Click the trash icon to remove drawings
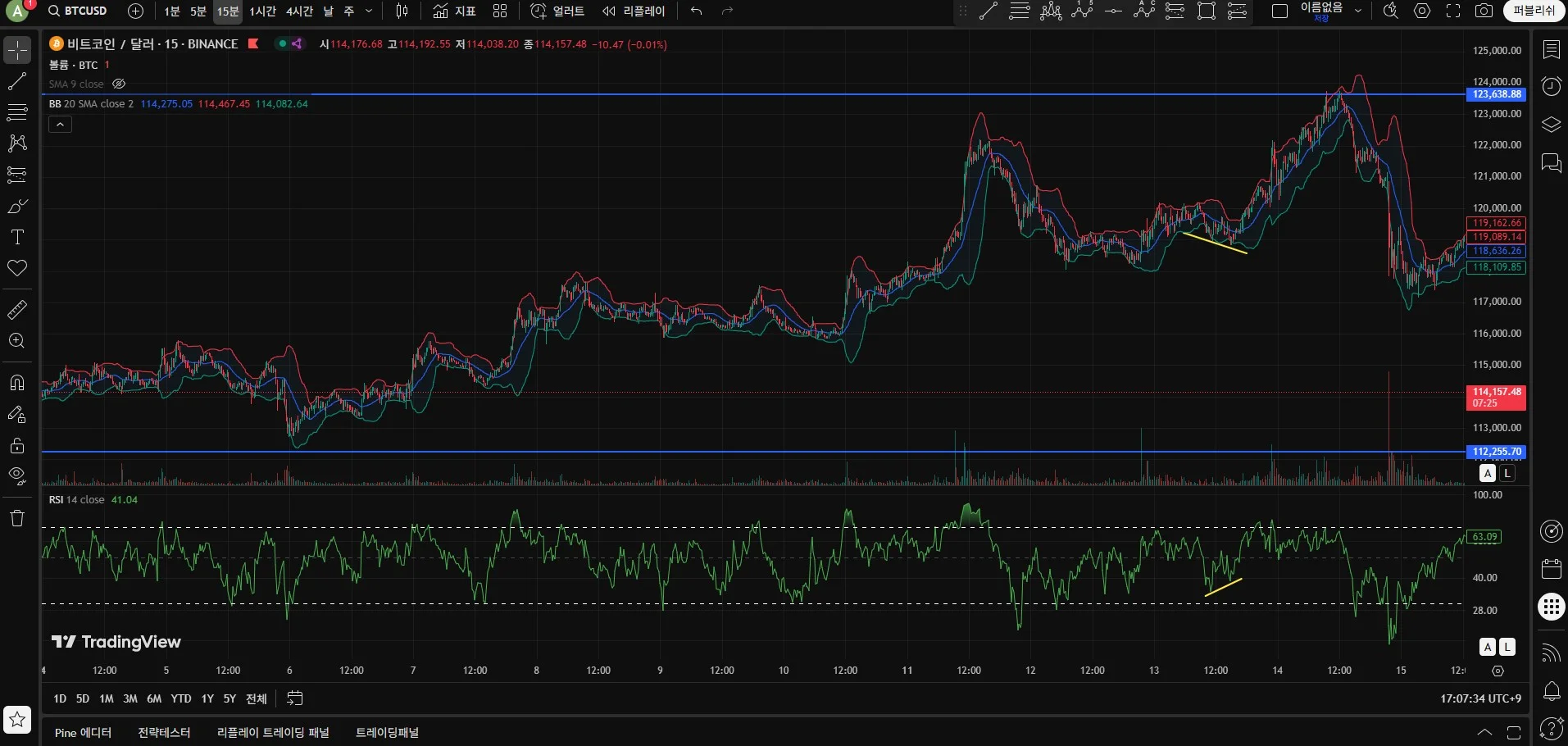Screen dimensions: 1568x746 (17, 518)
